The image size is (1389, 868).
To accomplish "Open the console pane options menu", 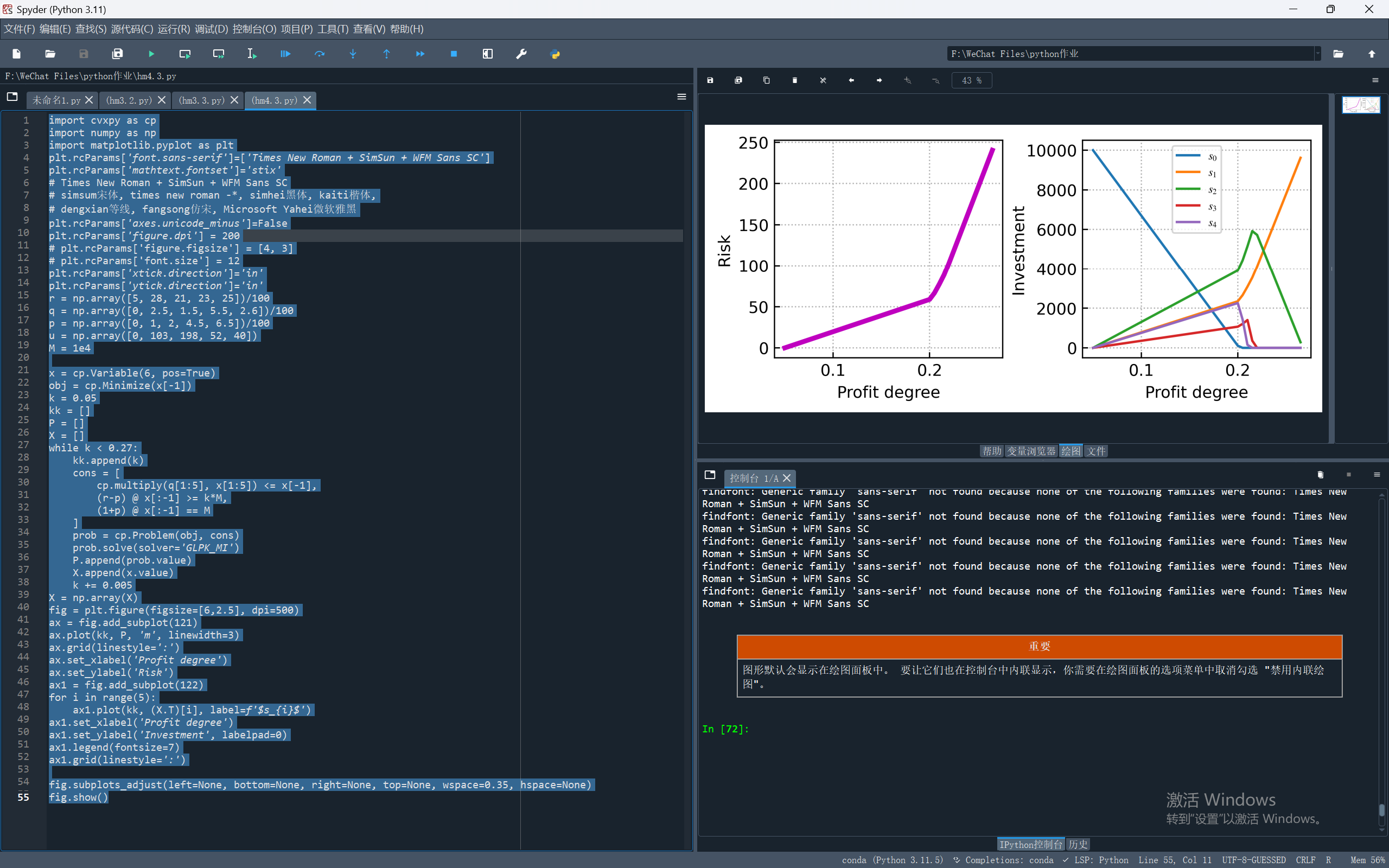I will (x=1377, y=475).
